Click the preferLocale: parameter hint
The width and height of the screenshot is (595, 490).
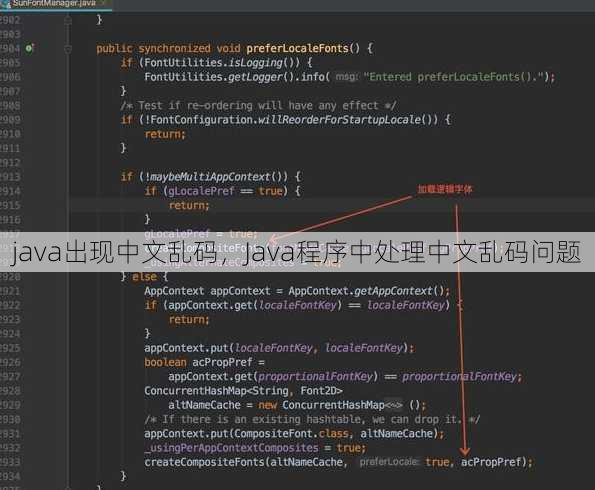pos(389,462)
